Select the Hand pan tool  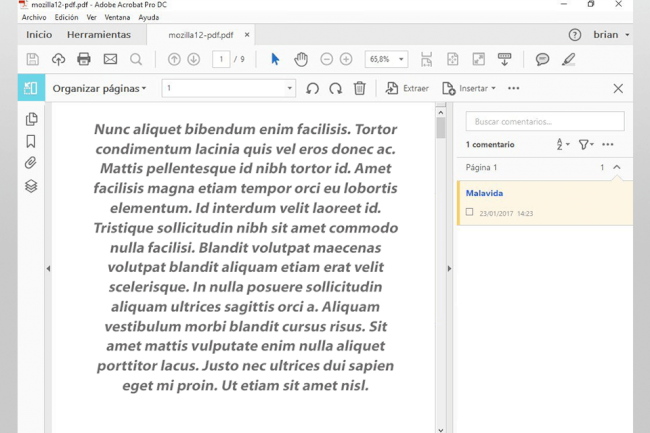pos(301,60)
